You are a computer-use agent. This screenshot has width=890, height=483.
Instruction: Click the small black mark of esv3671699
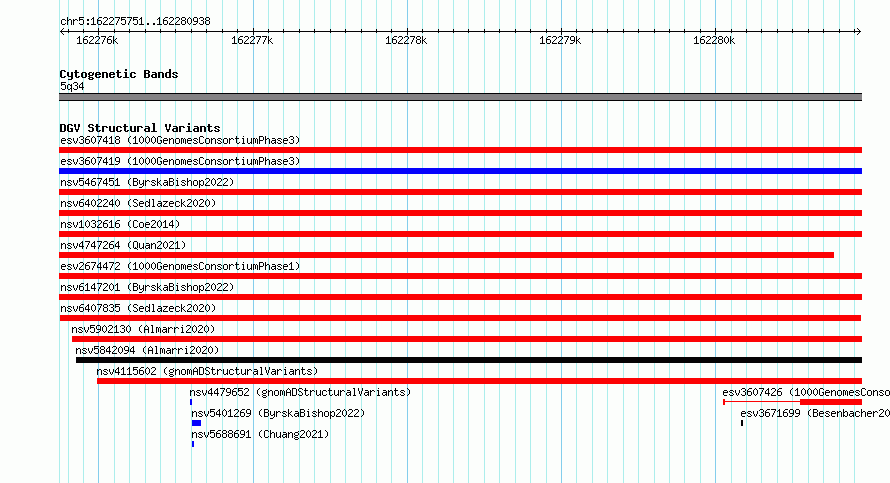pos(742,423)
